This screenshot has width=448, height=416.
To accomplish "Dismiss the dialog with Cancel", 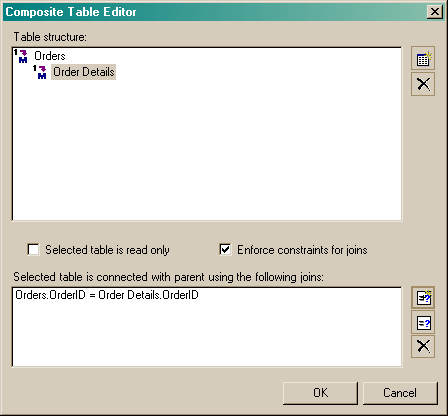I will 400,393.
